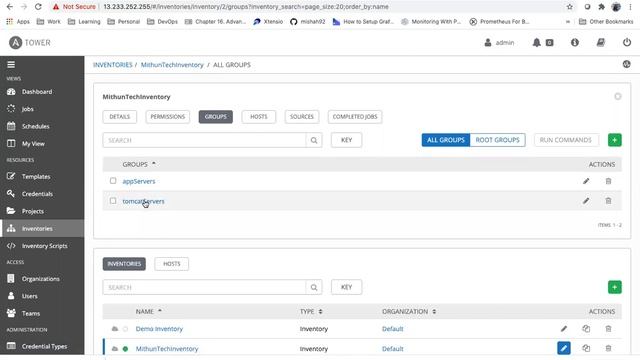
Task: Switch to ROOT GROUPS toggle
Action: pyautogui.click(x=498, y=140)
